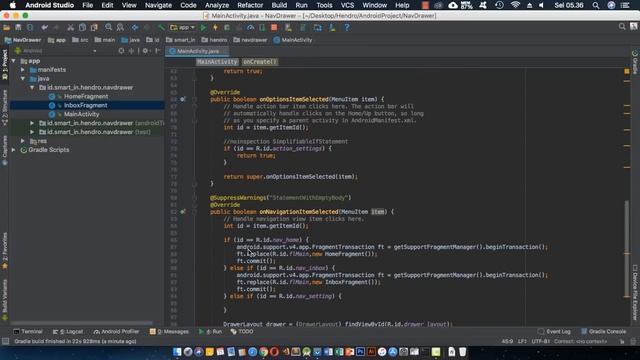The width and height of the screenshot is (640, 360).
Task: Click the MainActivity class breadcrumb above code
Action: click(217, 62)
